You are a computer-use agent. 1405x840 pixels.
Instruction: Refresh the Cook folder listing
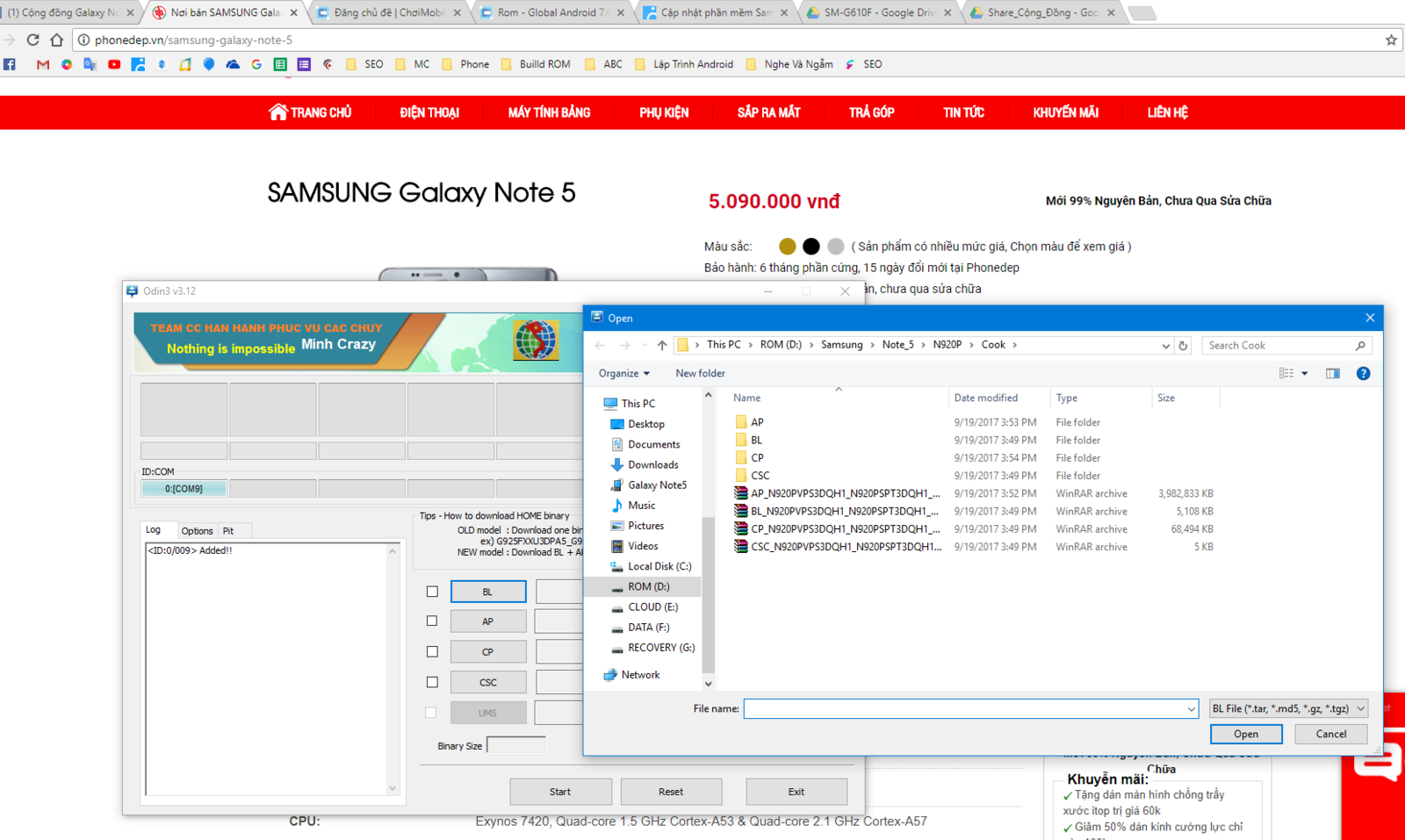[x=1183, y=345]
